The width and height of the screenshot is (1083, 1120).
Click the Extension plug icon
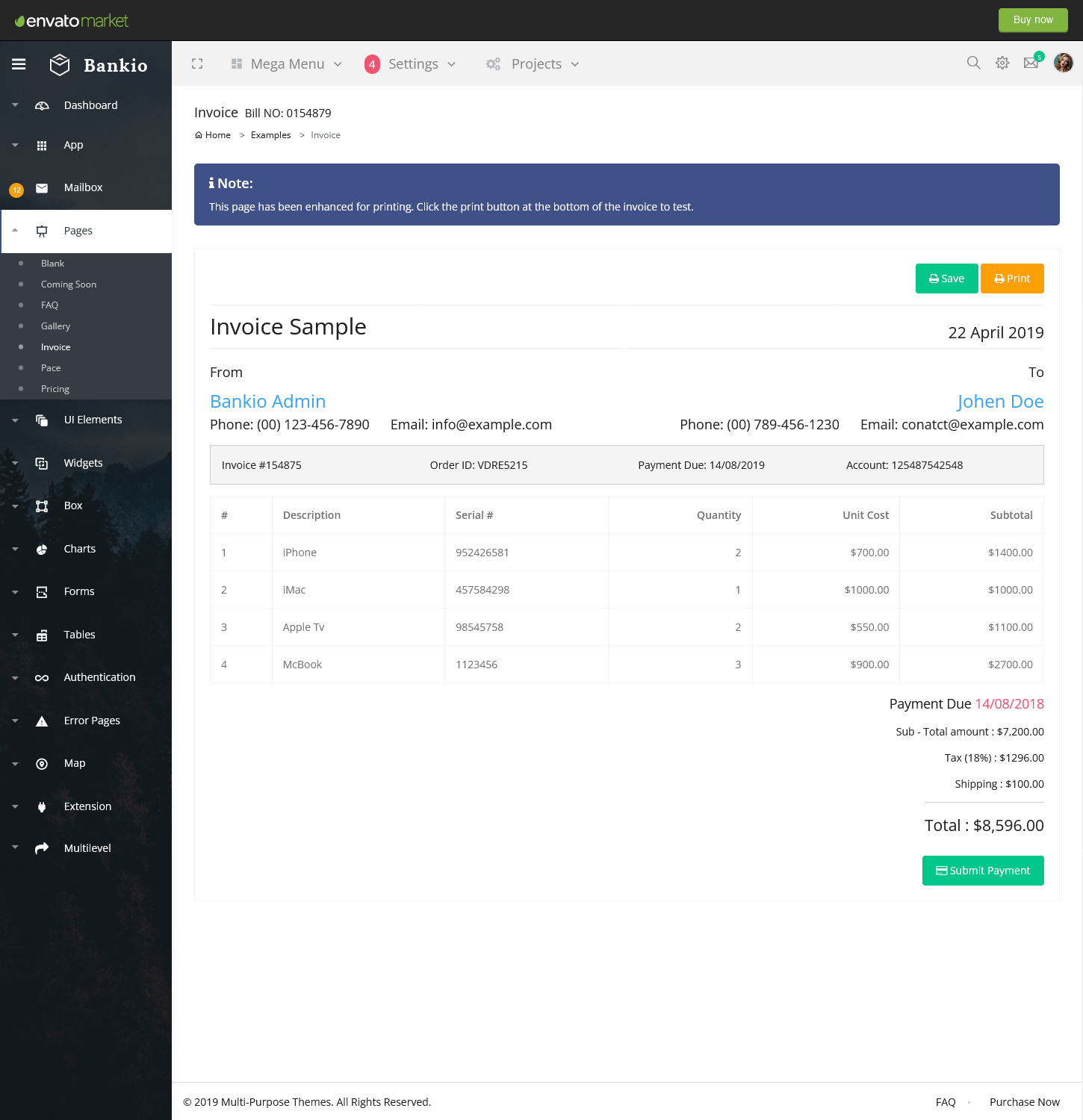point(42,807)
